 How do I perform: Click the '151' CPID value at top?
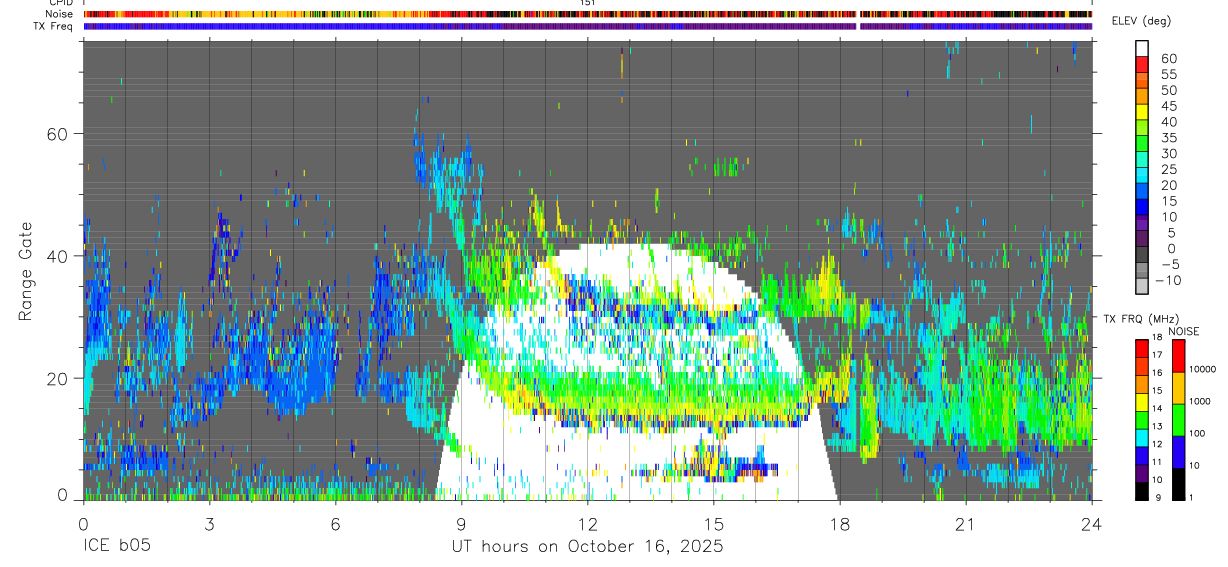coord(587,3)
